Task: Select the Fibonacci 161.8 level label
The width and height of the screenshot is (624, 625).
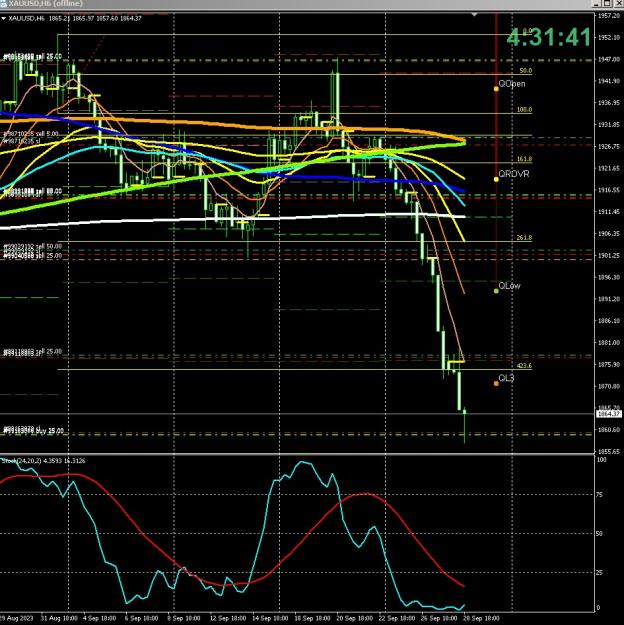Action: (524, 159)
